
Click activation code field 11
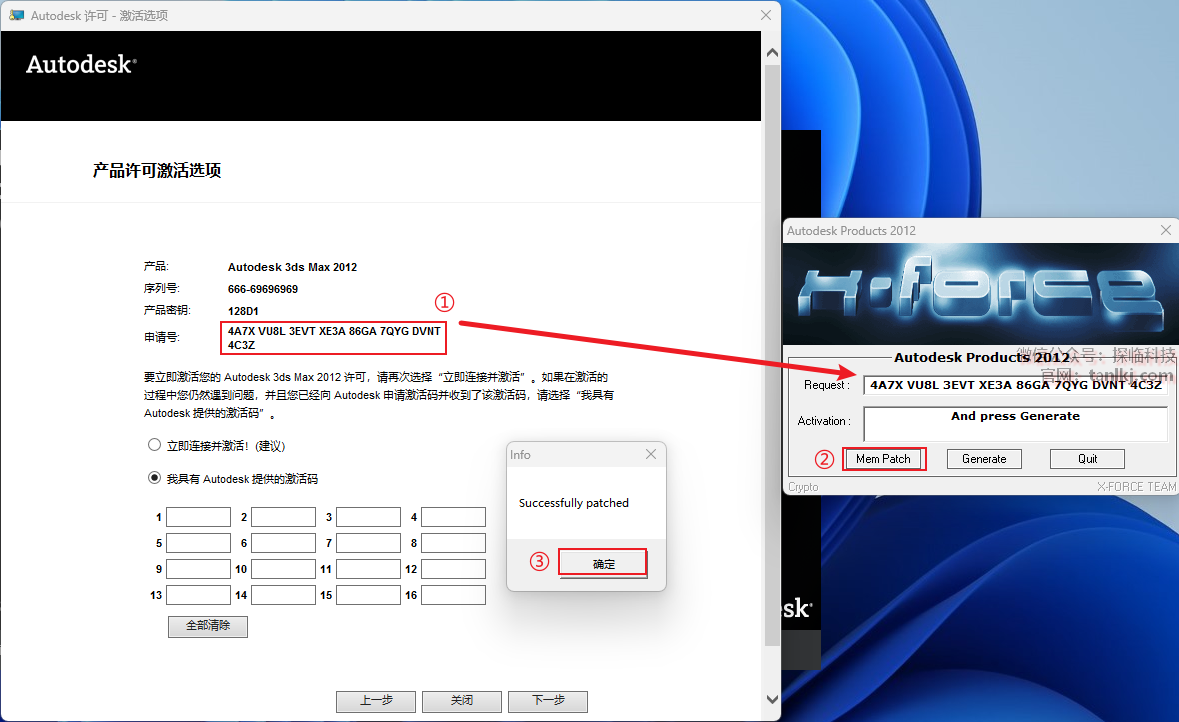[x=368, y=569]
